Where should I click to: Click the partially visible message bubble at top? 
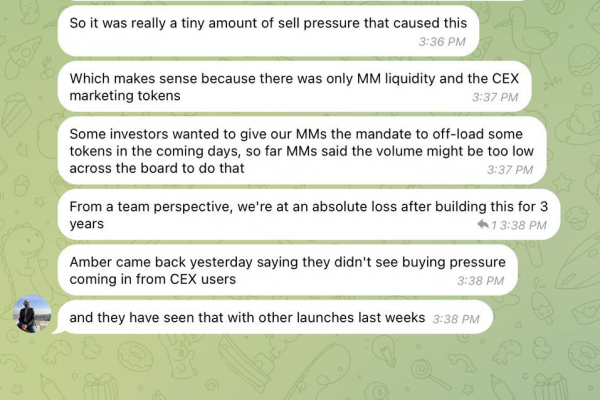295,1
